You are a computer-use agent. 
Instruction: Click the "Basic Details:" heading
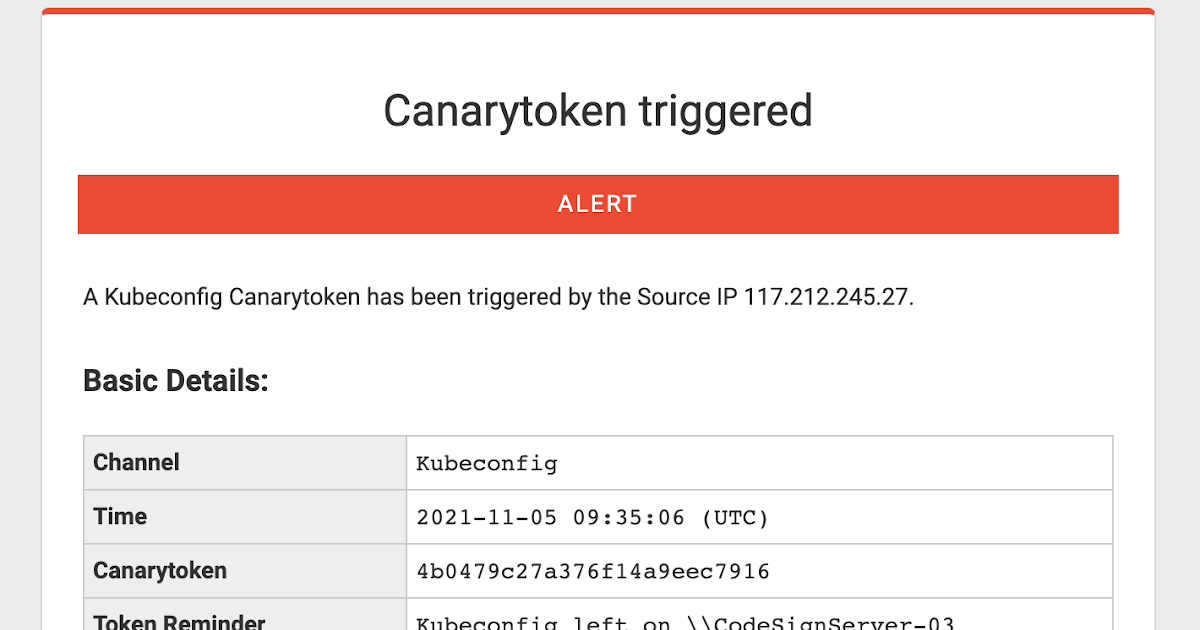pos(176,381)
